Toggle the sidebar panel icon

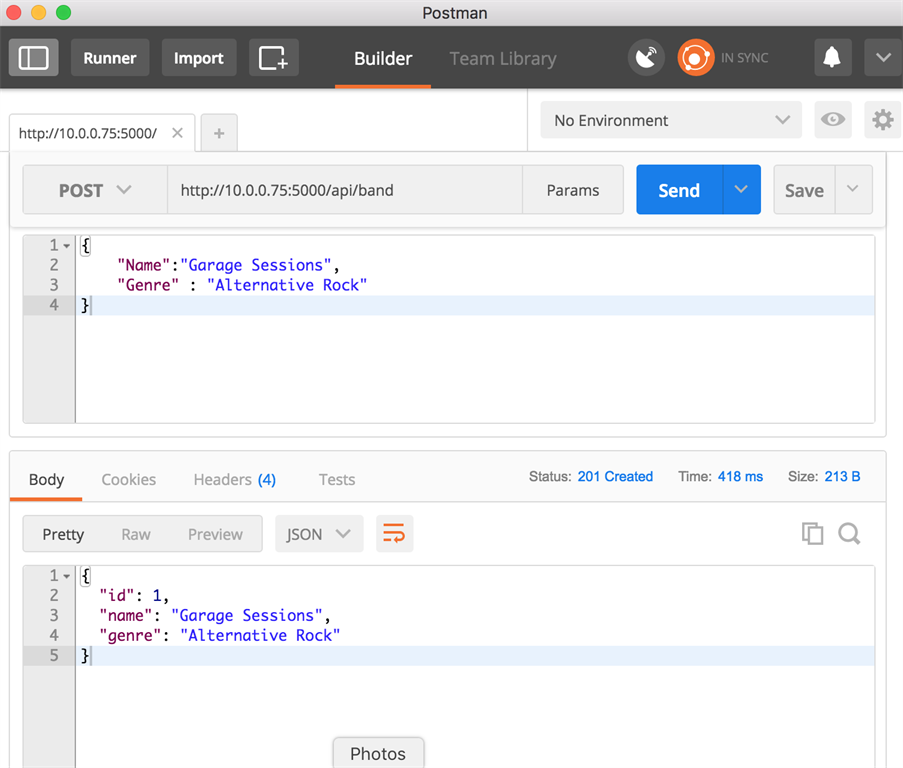click(x=34, y=58)
